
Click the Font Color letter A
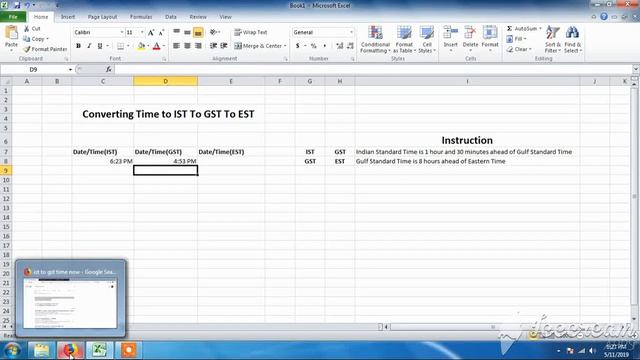tap(156, 46)
